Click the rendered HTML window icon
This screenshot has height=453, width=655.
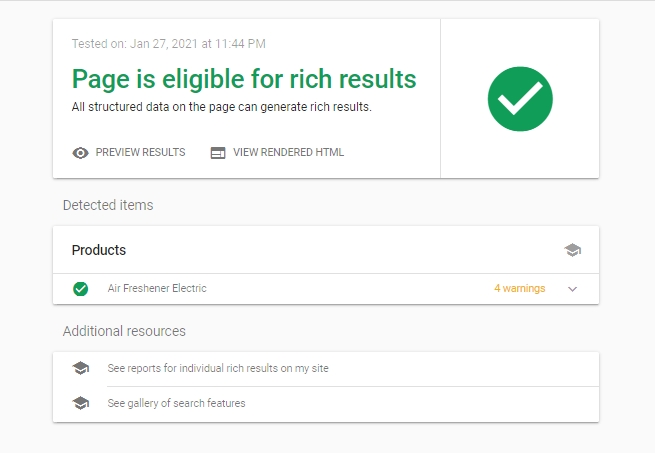click(218, 153)
